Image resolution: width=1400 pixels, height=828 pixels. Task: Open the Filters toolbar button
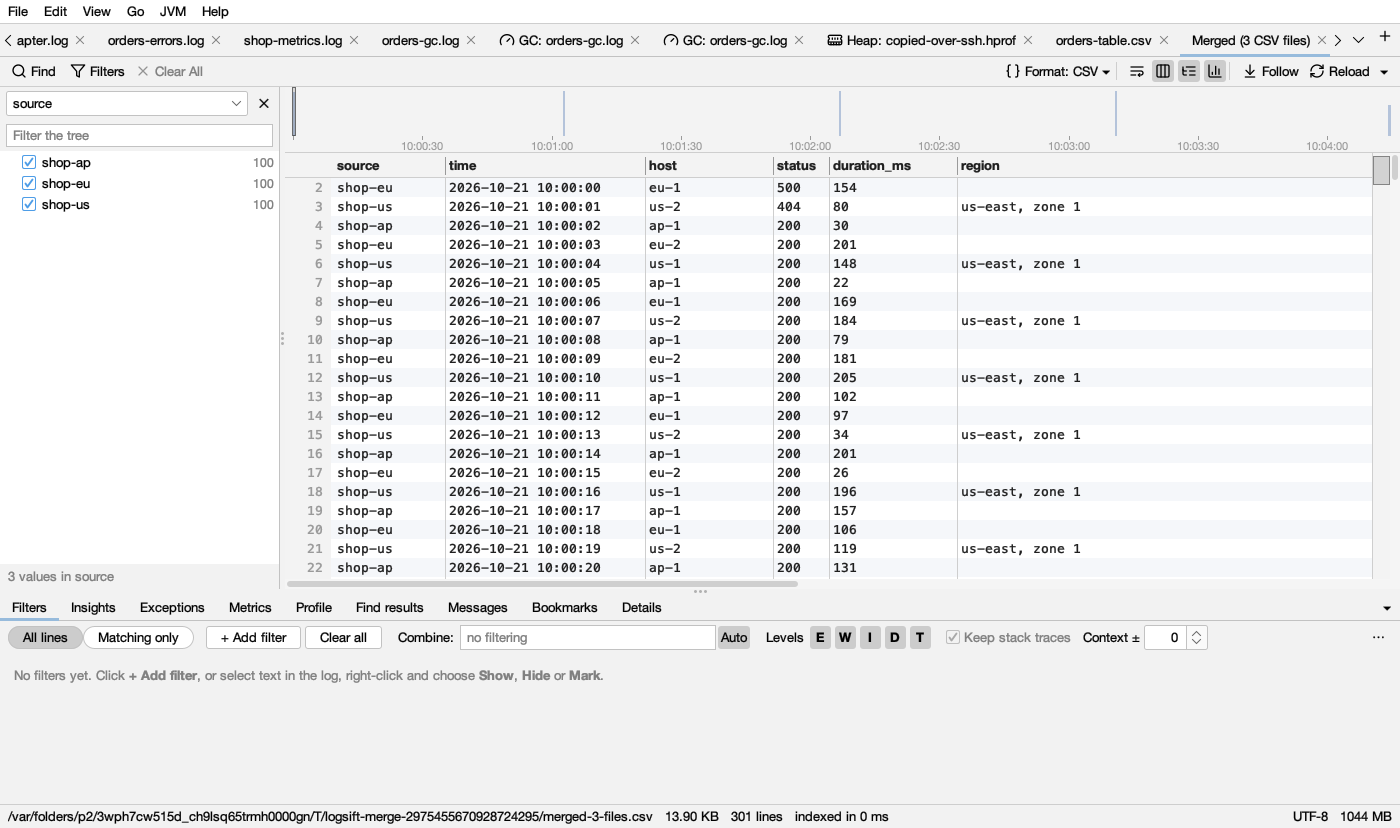click(x=97, y=71)
